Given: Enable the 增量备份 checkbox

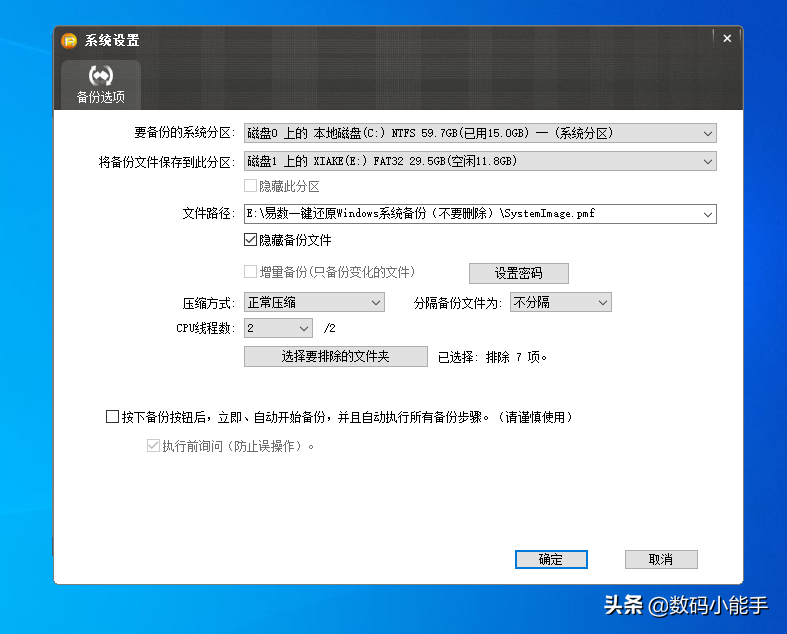Looking at the screenshot, I should click(x=251, y=272).
